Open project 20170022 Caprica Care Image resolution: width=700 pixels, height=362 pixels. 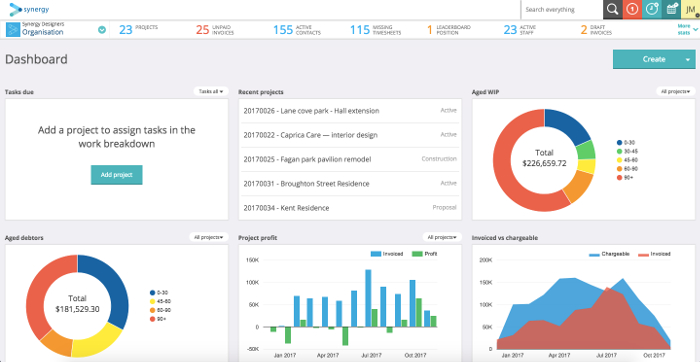350,135
